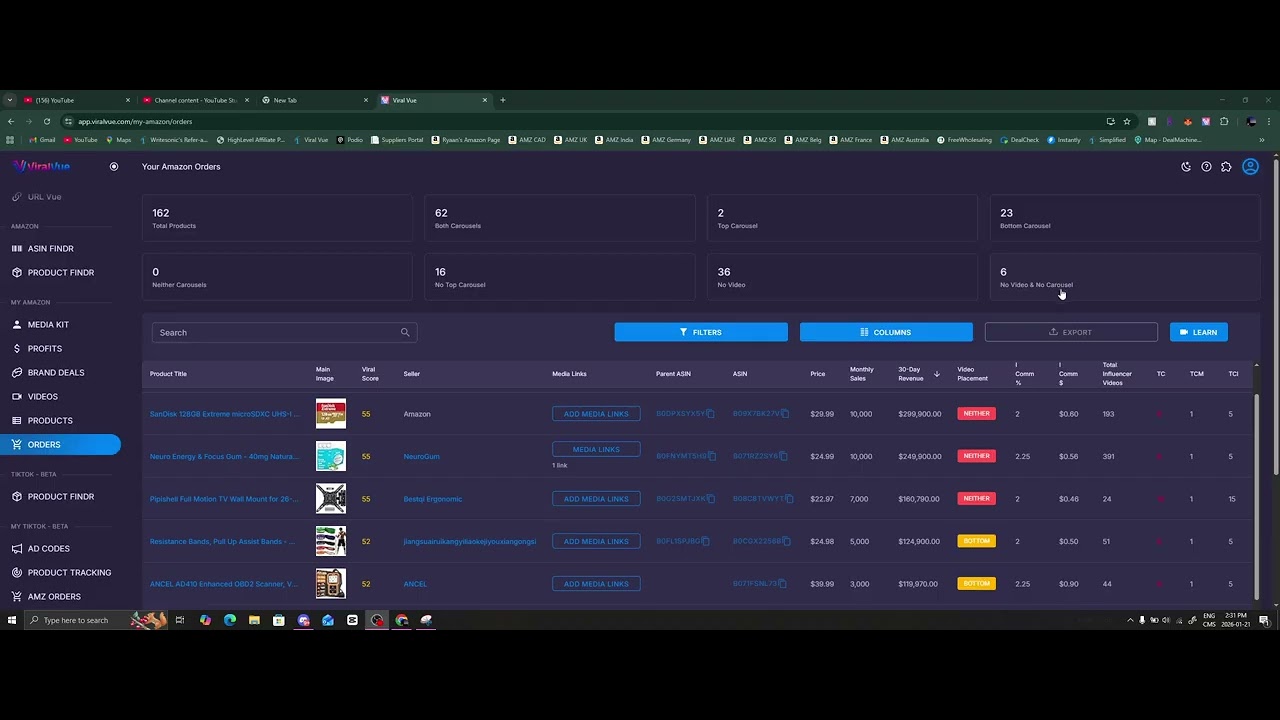The height and width of the screenshot is (720, 1280).
Task: Select the ORDERS sidebar item
Action: (60, 444)
